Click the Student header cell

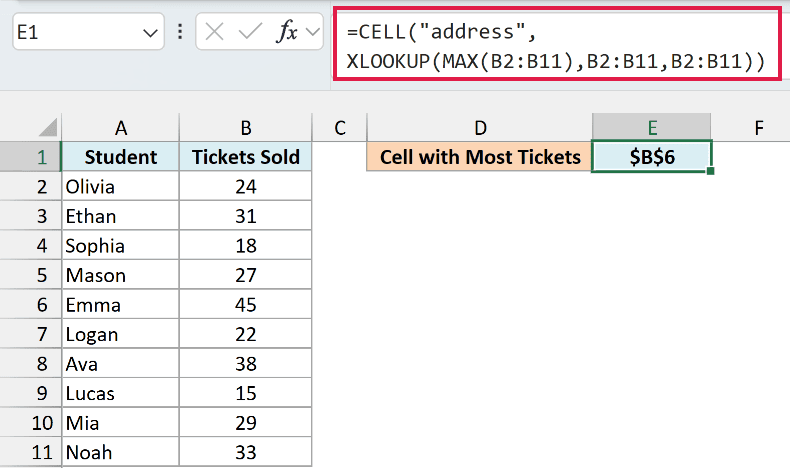pos(120,157)
